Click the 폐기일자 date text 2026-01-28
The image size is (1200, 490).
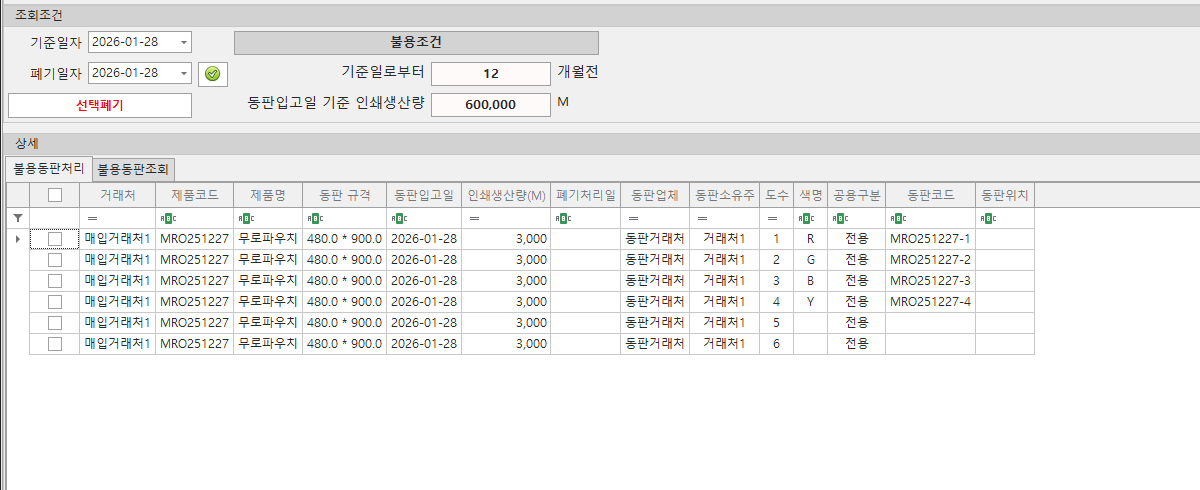tap(125, 74)
